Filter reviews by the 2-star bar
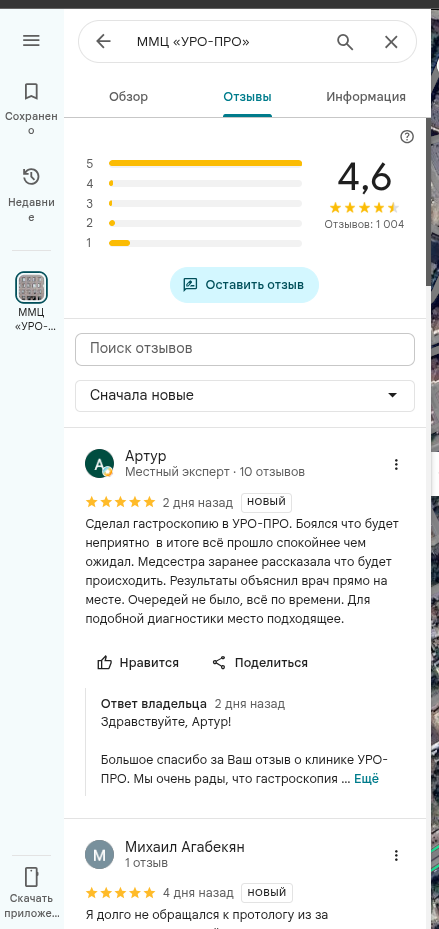The image size is (439, 929). tap(194, 223)
